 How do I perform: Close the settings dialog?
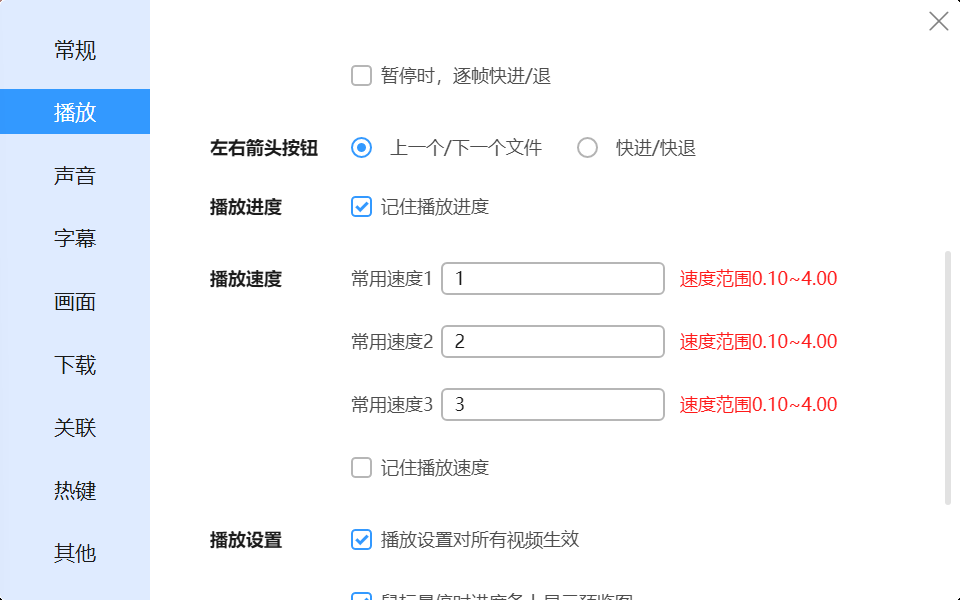[x=936, y=21]
